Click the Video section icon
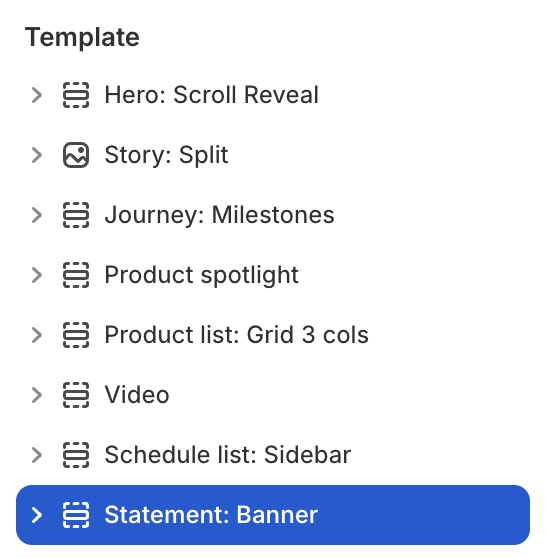Image resolution: width=546 pixels, height=558 pixels. 76,395
